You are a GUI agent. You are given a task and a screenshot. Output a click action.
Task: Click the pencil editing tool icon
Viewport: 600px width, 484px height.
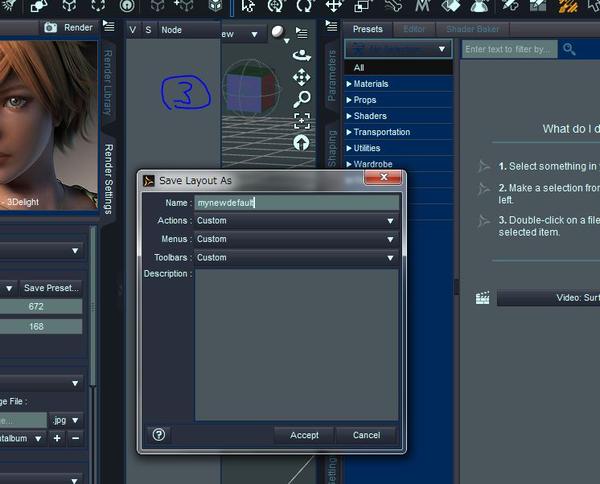509,6
